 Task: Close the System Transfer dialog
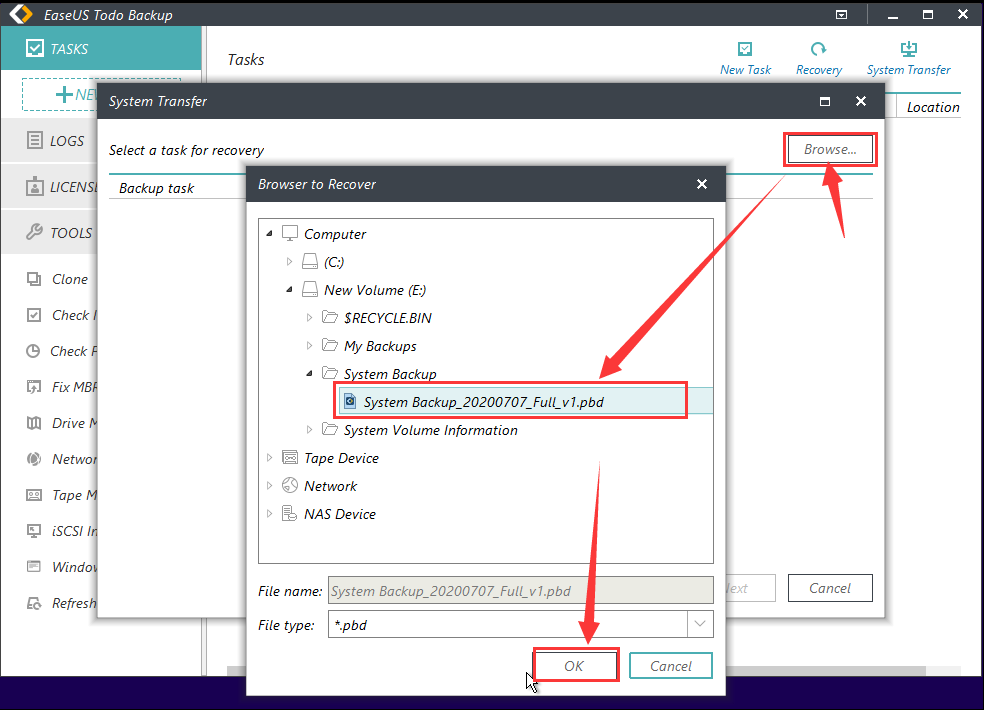click(861, 101)
